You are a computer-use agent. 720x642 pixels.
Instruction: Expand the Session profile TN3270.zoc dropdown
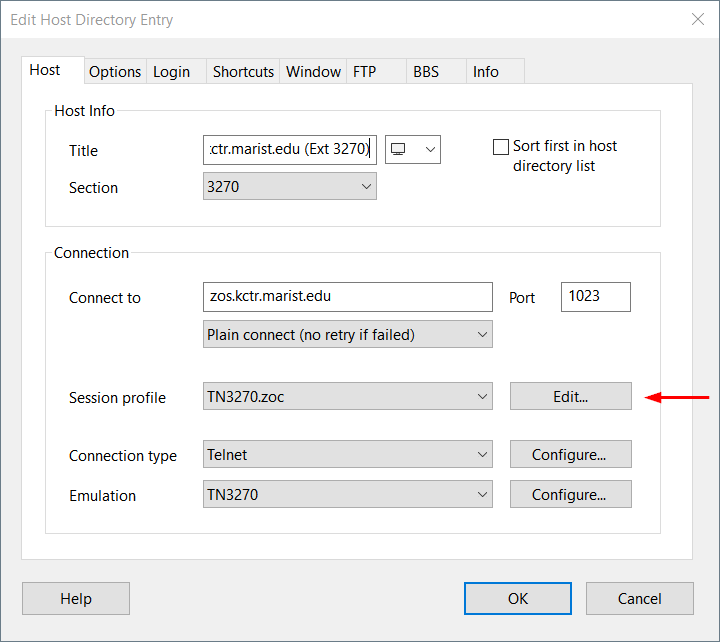(x=347, y=397)
